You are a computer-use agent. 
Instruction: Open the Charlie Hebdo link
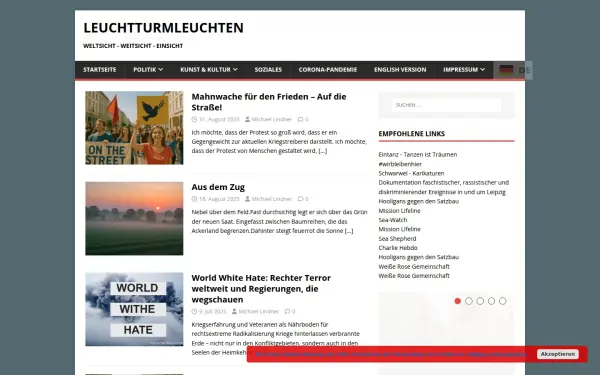(398, 248)
